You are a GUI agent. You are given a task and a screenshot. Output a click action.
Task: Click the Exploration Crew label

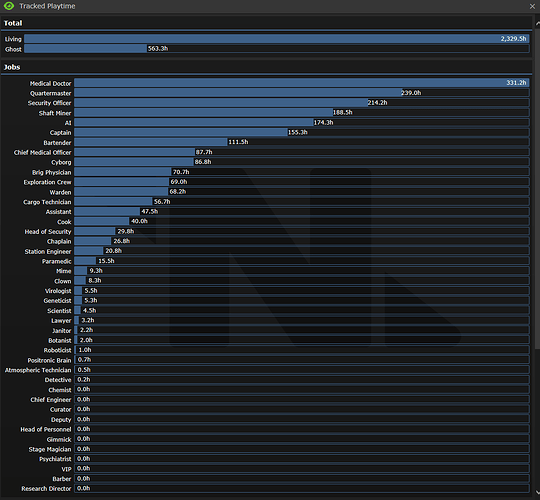[x=47, y=182]
